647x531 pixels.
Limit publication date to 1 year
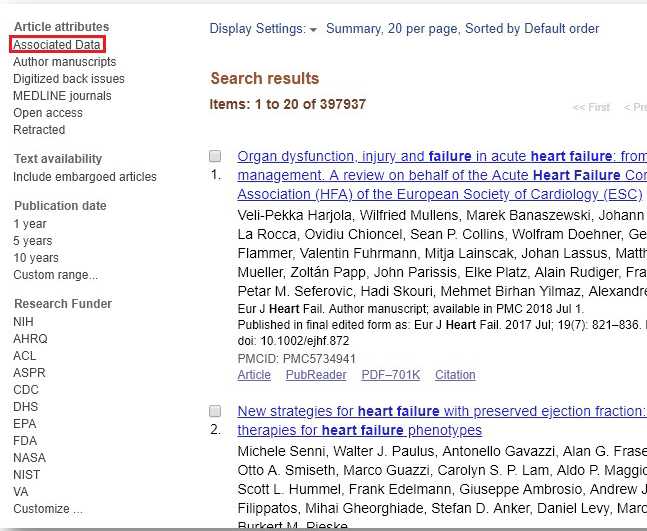tap(30, 224)
